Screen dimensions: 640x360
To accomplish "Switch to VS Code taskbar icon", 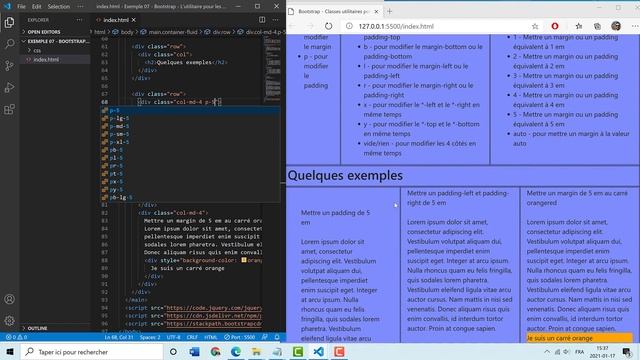I will click(319, 352).
